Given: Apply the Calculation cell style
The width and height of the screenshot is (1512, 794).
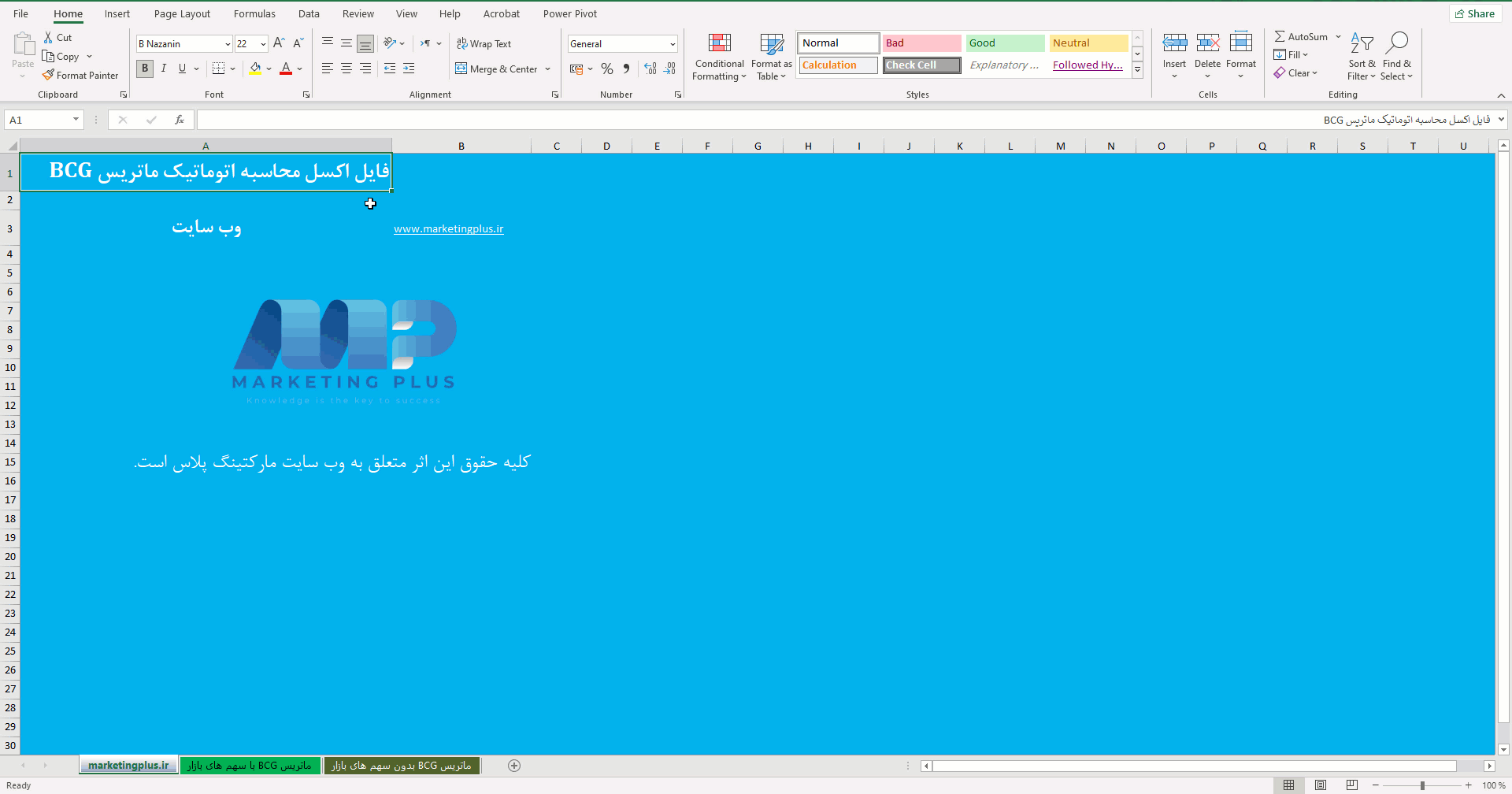Looking at the screenshot, I should [x=839, y=65].
